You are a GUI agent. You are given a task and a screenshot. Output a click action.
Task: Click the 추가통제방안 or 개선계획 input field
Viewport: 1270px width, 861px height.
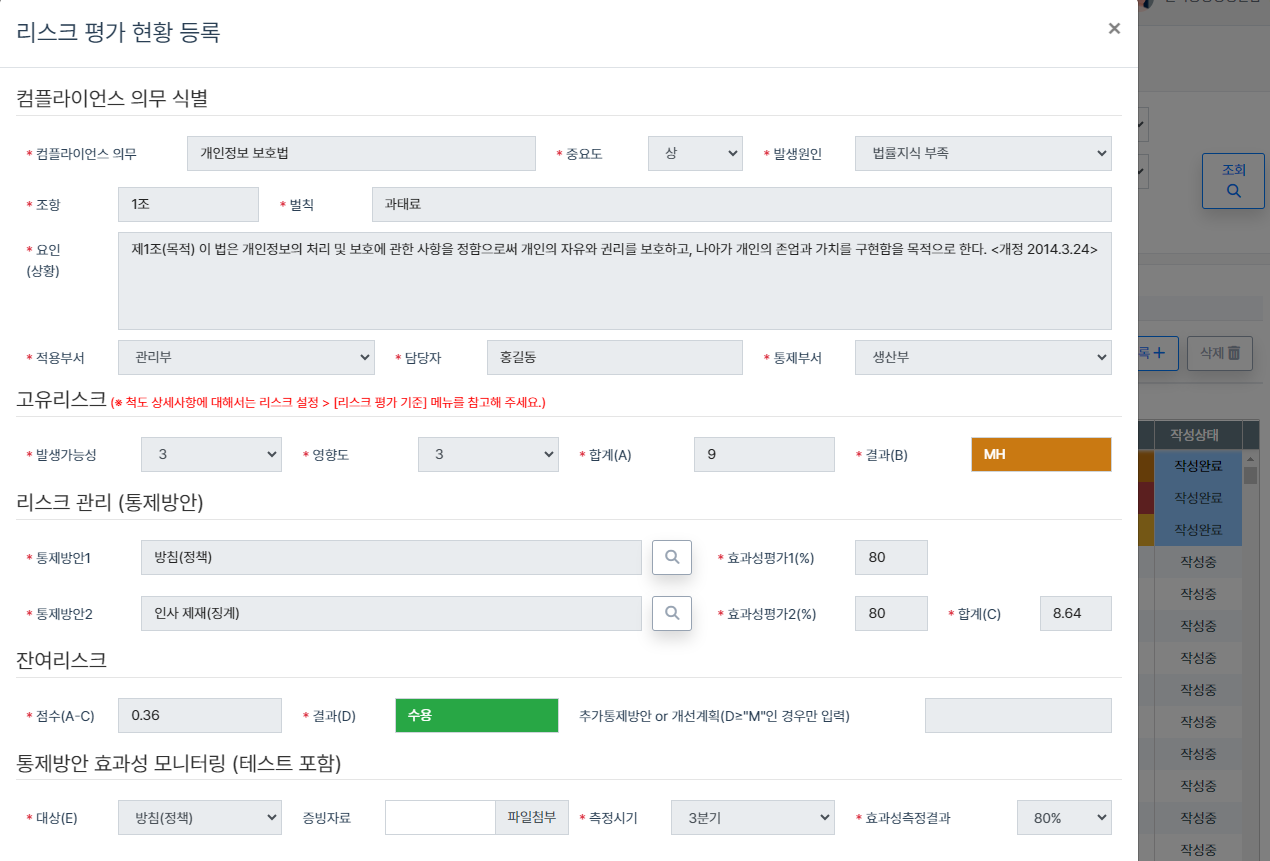click(x=1017, y=716)
